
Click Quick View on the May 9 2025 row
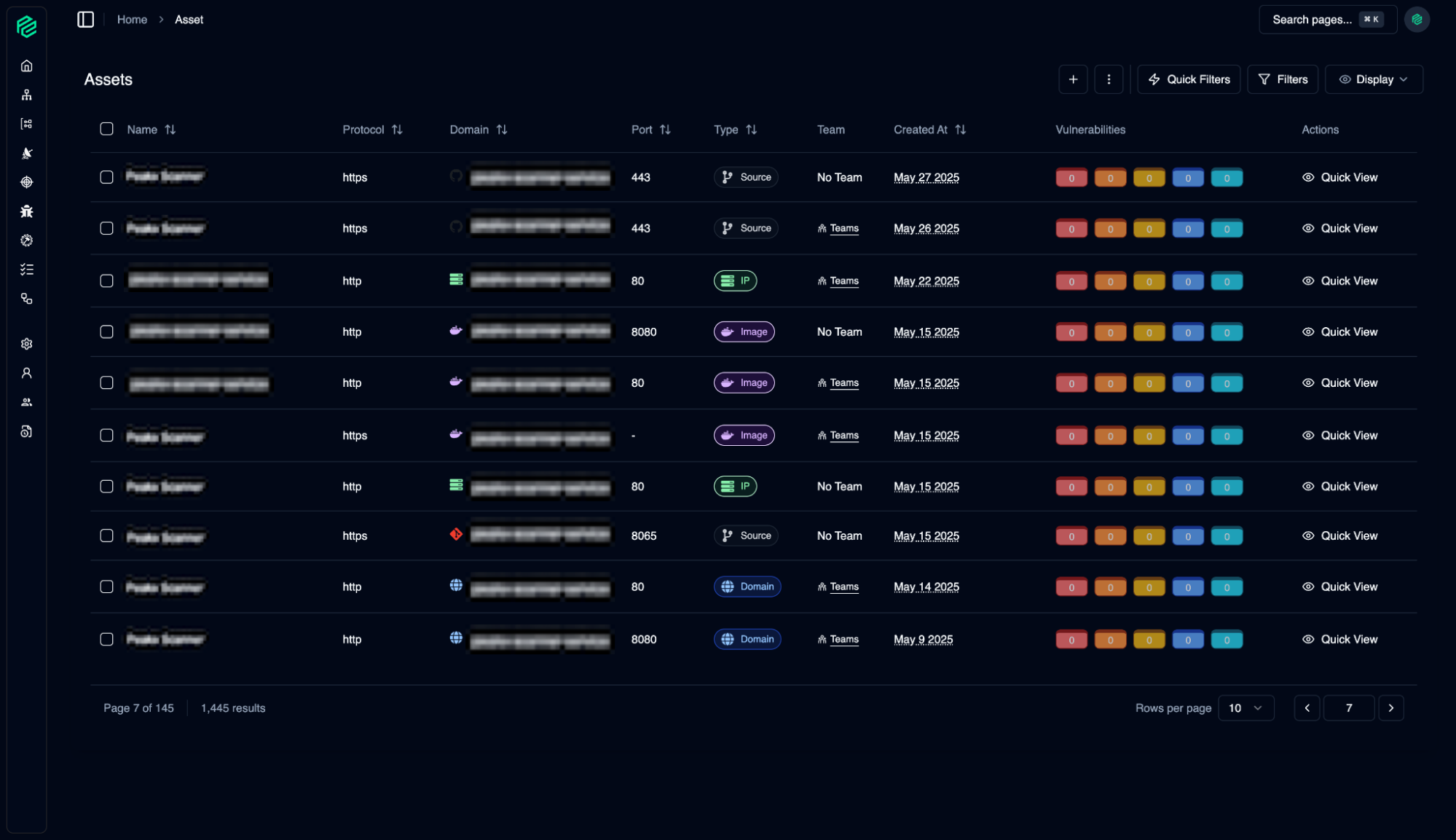coord(1340,639)
